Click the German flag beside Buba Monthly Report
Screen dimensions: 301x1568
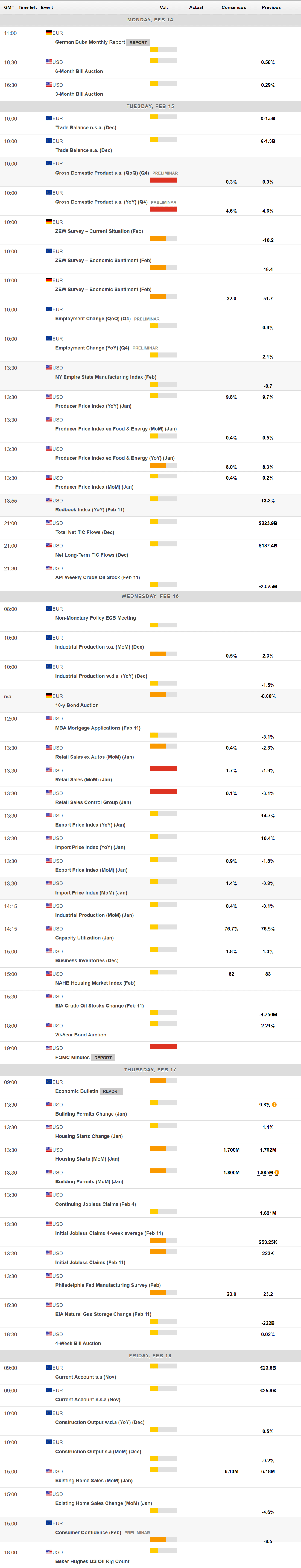[49, 33]
